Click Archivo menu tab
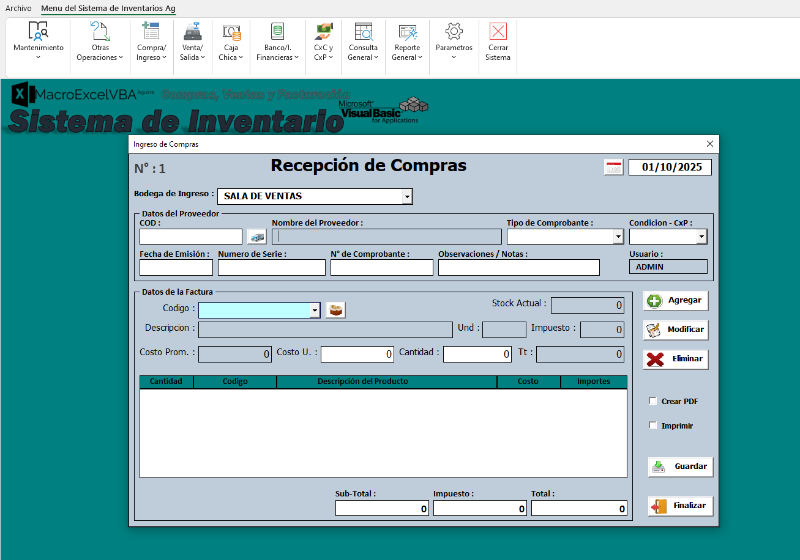 (18, 8)
